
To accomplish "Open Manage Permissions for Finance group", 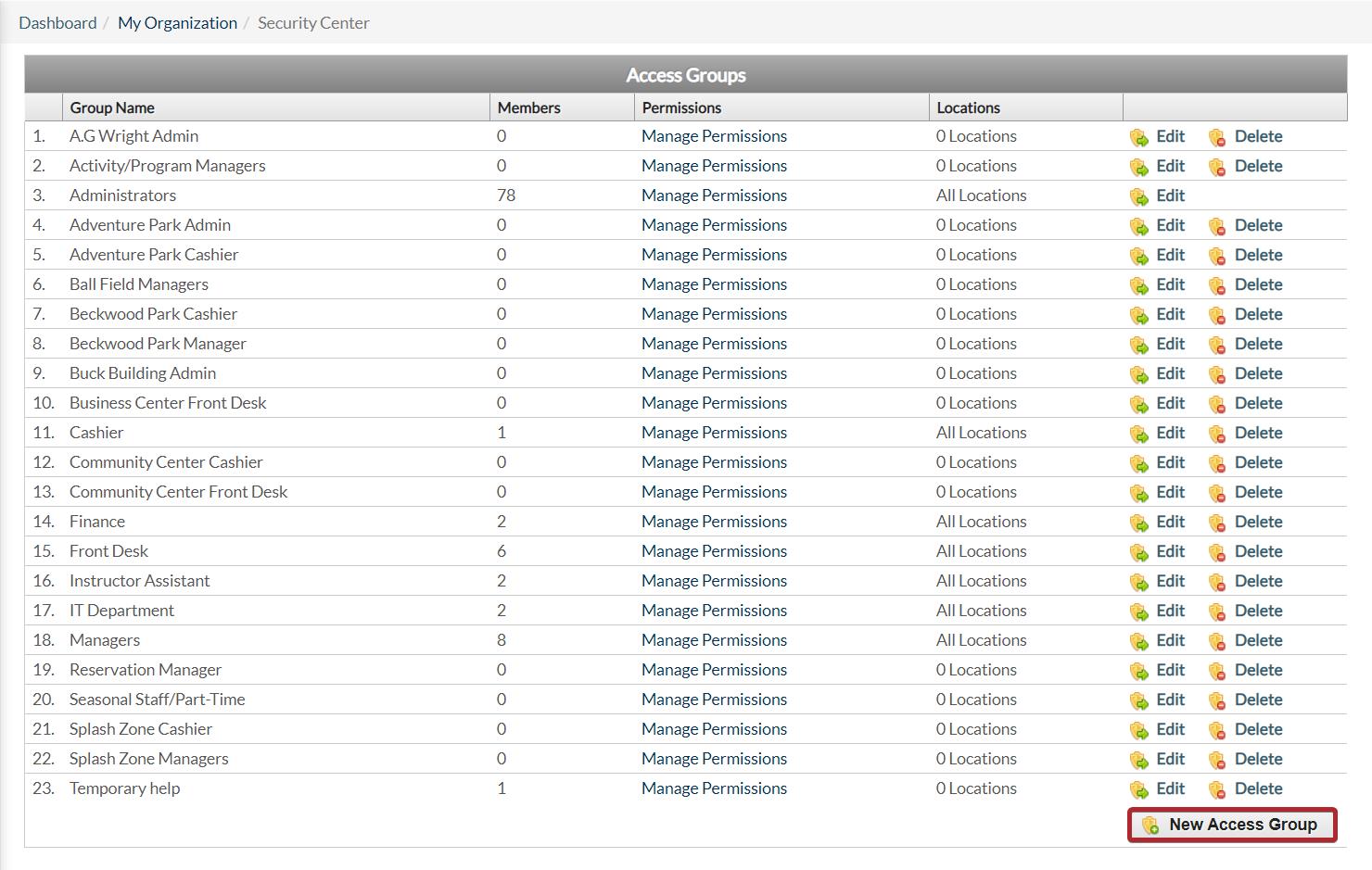I will tap(714, 522).
